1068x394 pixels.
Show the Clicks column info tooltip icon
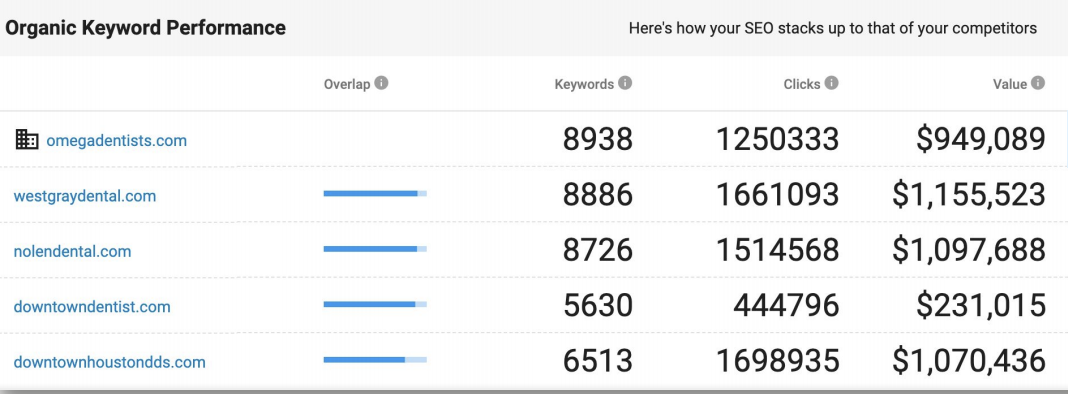(832, 83)
